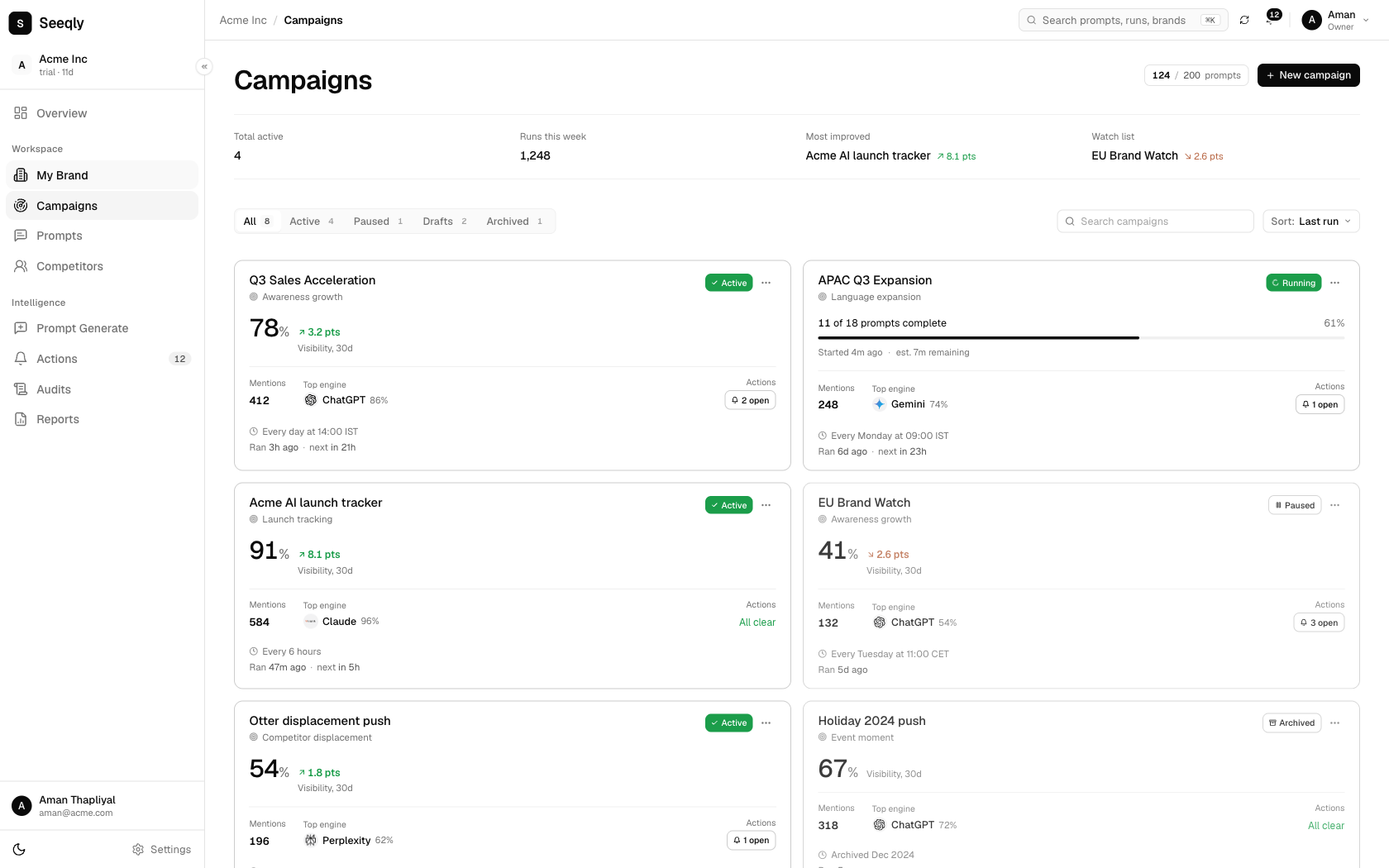
Task: Click the Prompts chat icon in the sidebar
Action: [21, 236]
